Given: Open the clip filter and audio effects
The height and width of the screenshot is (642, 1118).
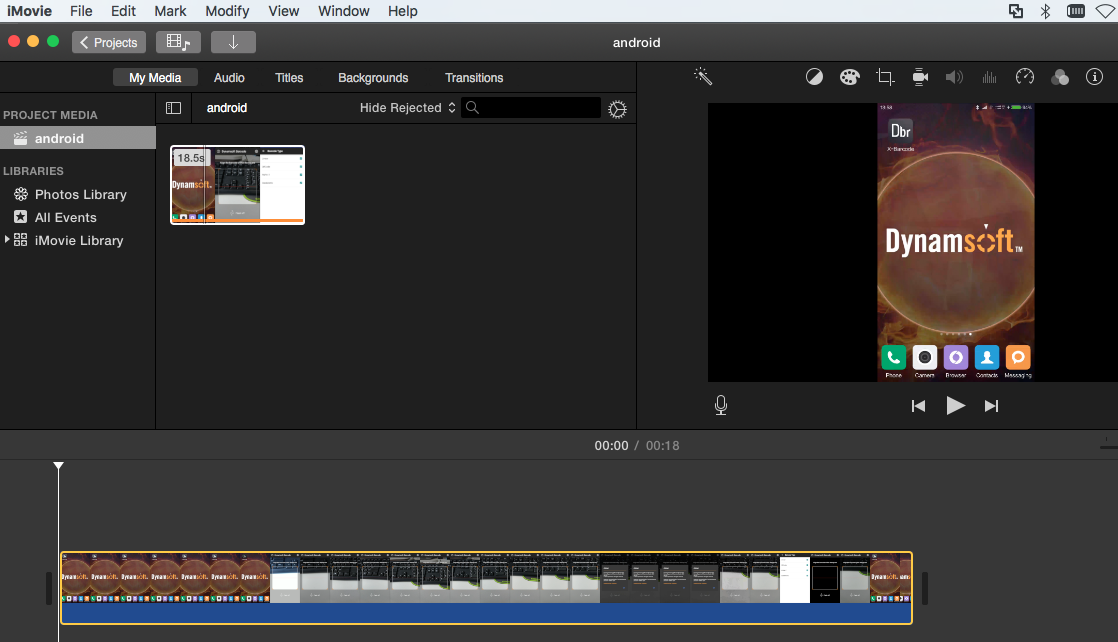Looking at the screenshot, I should click(x=1060, y=77).
